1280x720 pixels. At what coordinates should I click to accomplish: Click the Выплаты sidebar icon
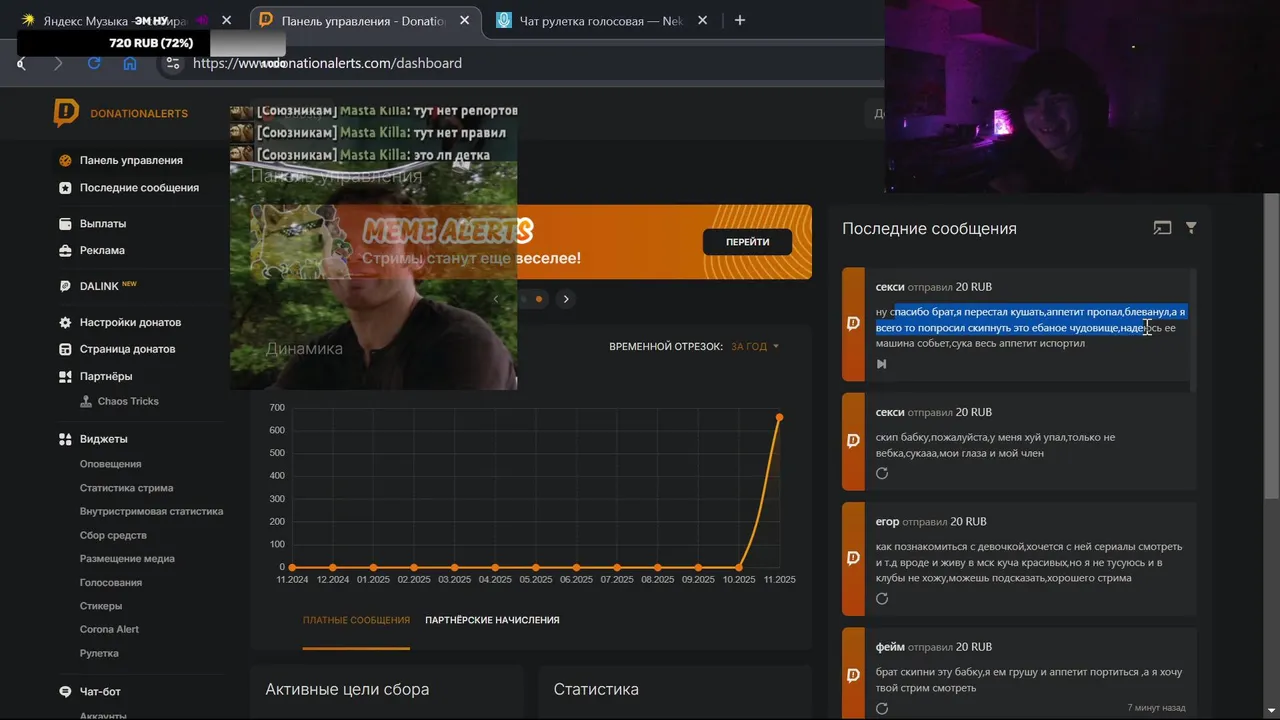tap(65, 224)
